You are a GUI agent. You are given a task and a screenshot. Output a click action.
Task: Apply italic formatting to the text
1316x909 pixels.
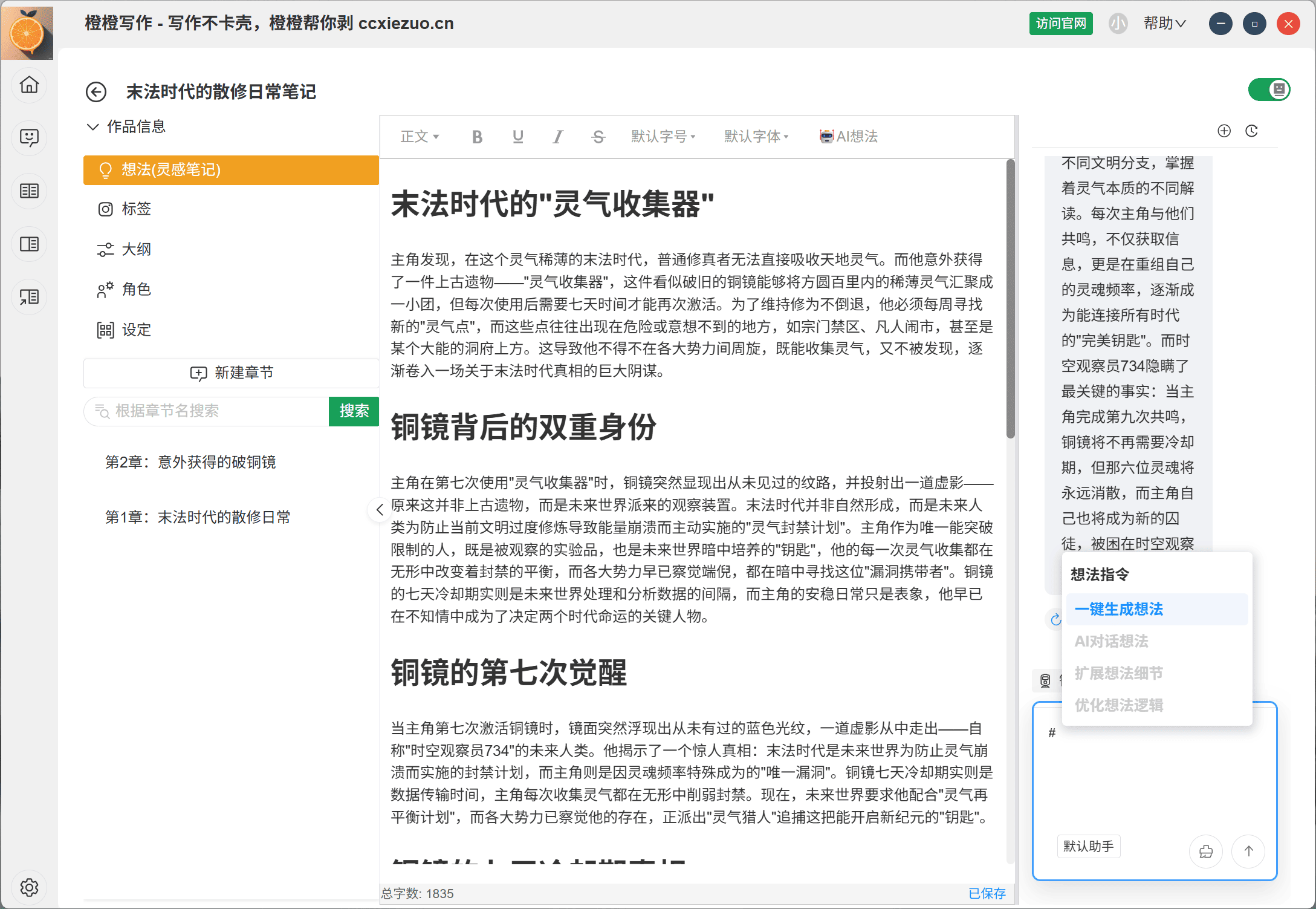click(557, 137)
